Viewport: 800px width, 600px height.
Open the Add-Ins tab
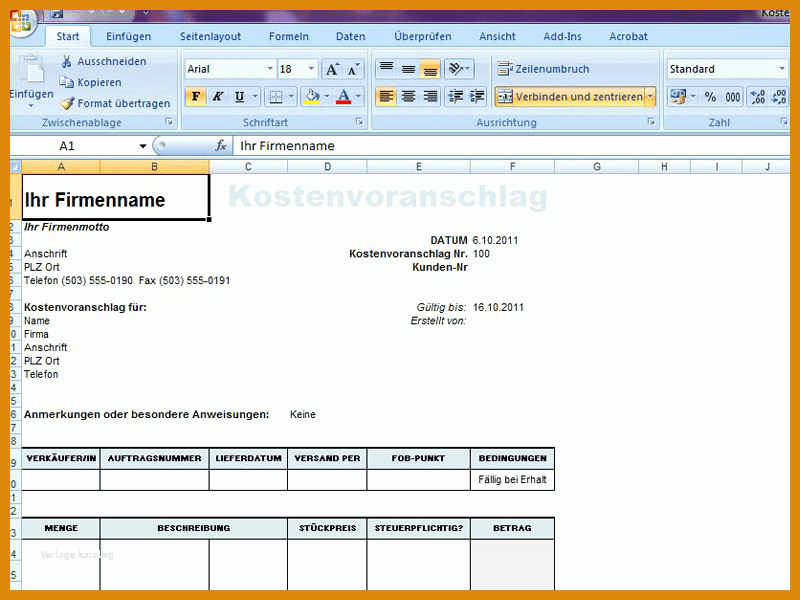coord(562,37)
